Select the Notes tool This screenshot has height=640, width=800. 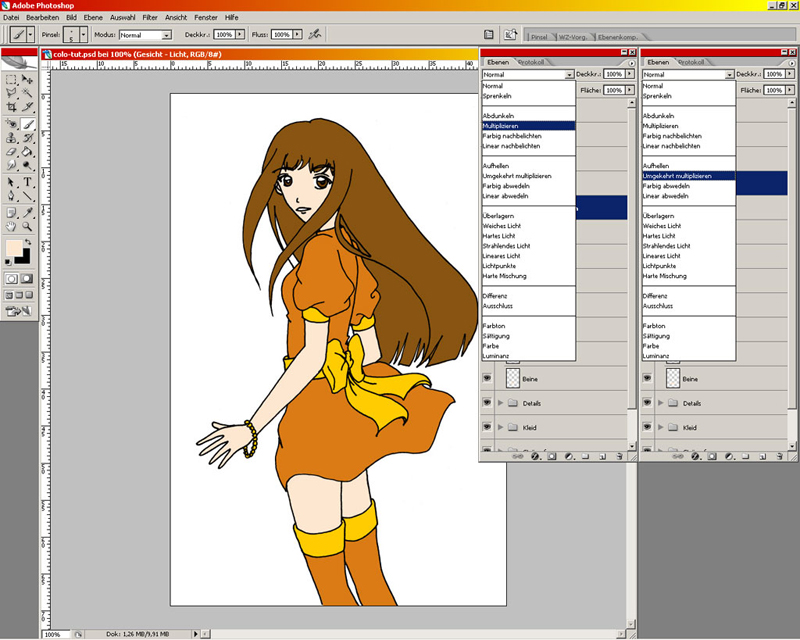[11, 213]
